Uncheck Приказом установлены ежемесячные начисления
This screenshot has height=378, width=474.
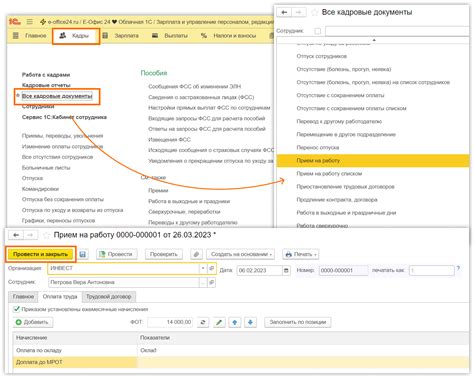[16, 309]
